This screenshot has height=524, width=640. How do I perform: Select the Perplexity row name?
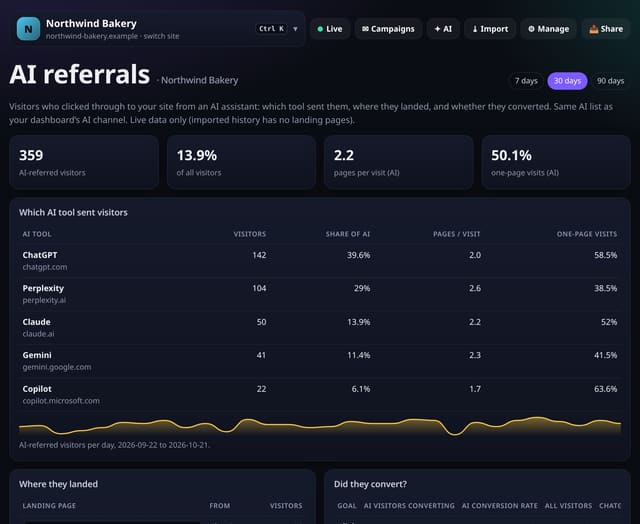coord(43,289)
